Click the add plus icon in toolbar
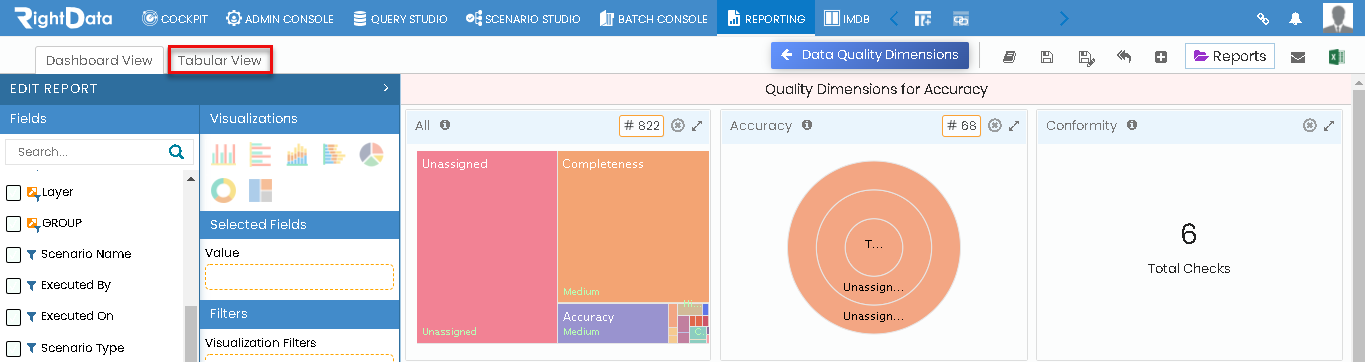The image size is (1365, 362). point(1161,57)
